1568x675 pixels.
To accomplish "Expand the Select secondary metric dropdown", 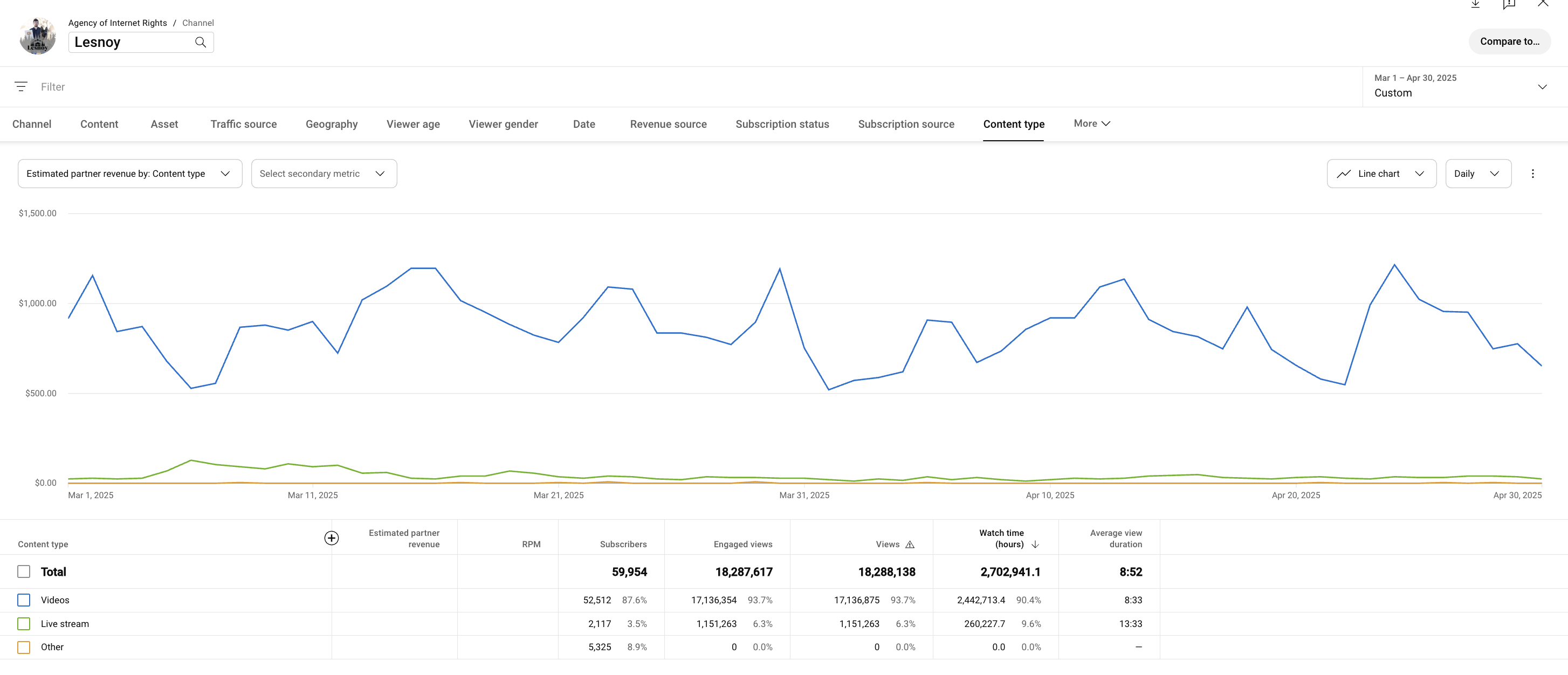I will (324, 174).
